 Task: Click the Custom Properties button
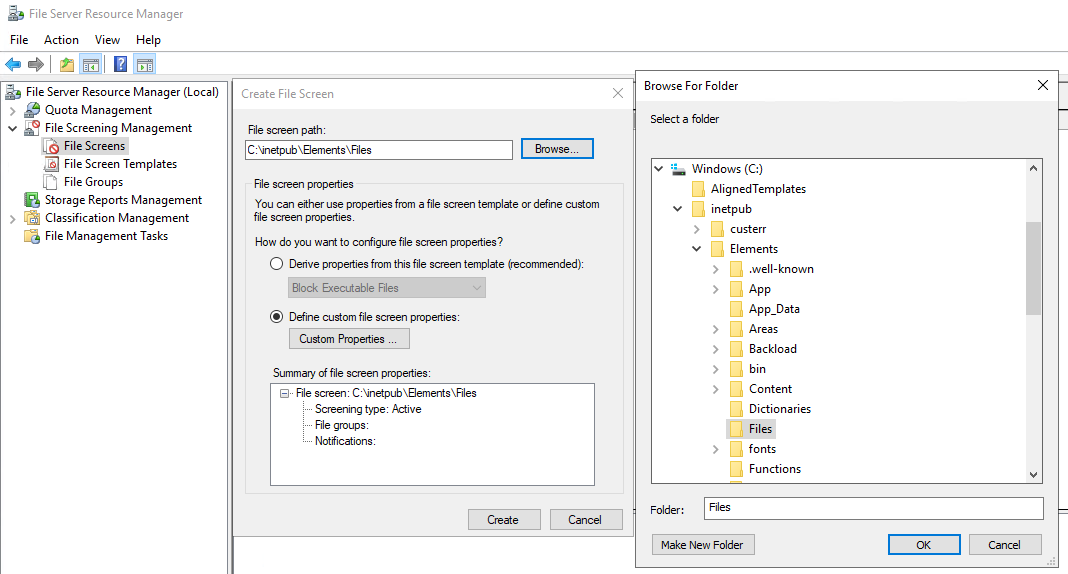click(349, 338)
